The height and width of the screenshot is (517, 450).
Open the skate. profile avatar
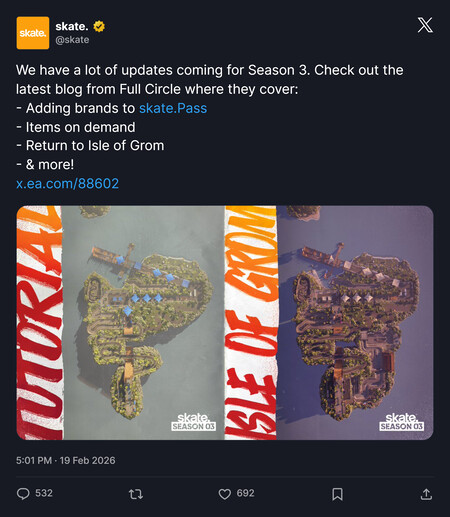pos(33,33)
